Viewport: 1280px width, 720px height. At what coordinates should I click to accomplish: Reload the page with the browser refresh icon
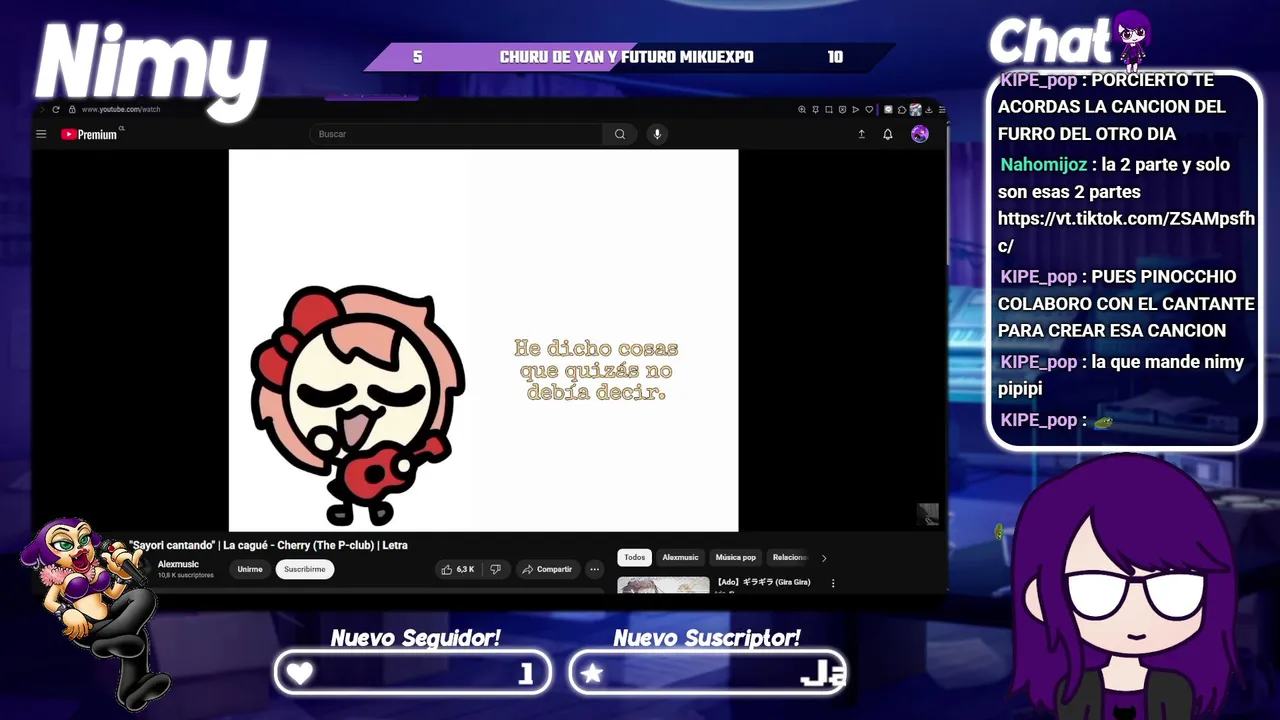coord(56,109)
